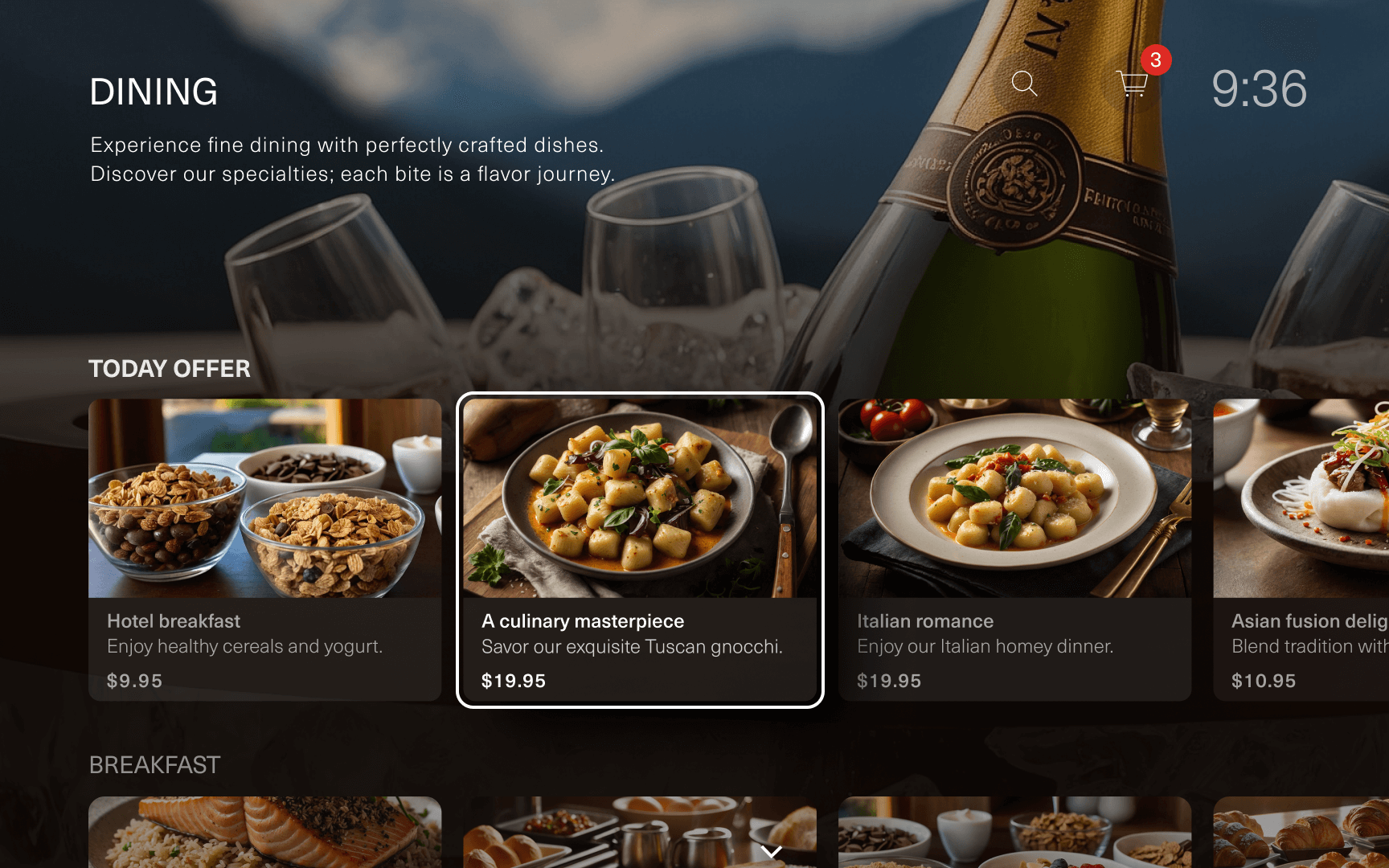
Task: Open the Italian romance dish photo
Action: point(1014,498)
